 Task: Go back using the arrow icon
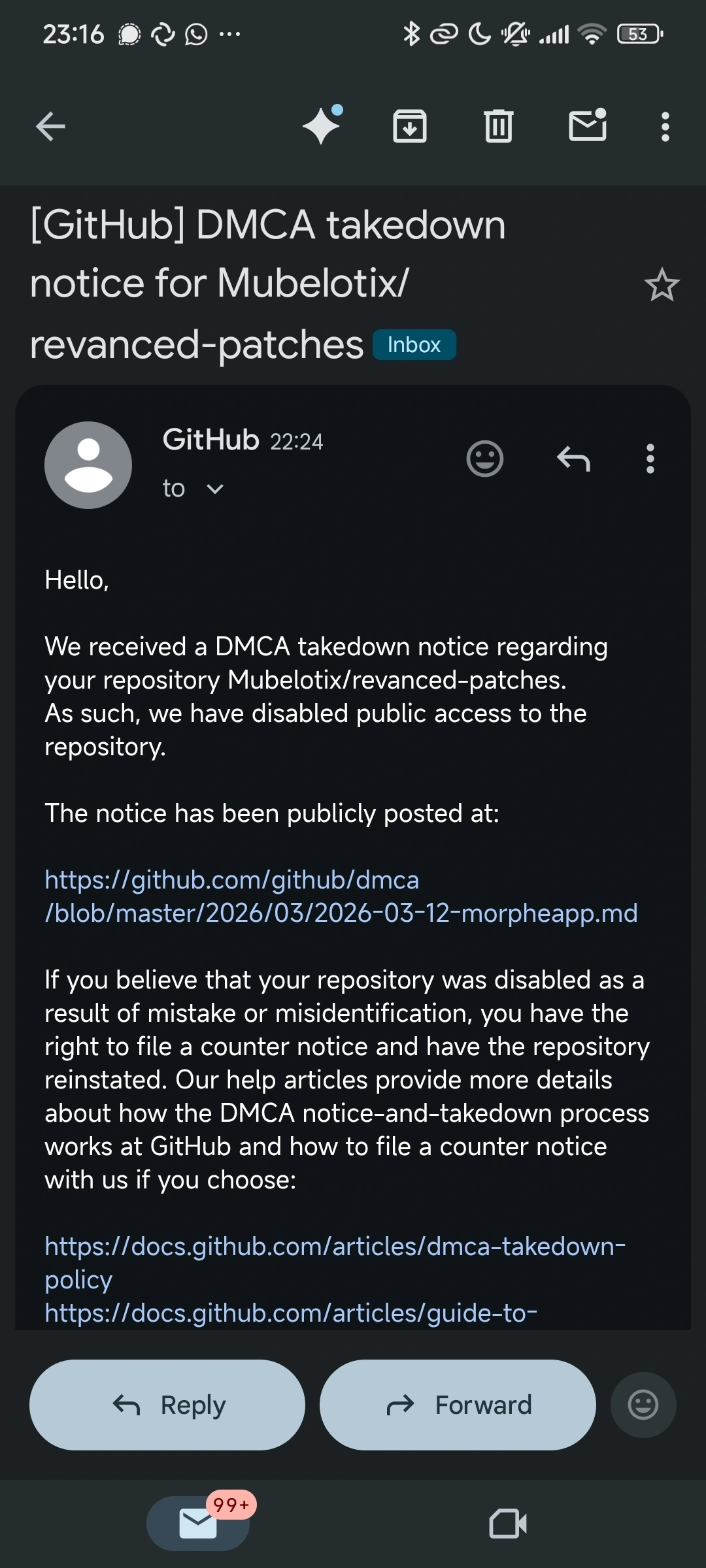click(50, 126)
